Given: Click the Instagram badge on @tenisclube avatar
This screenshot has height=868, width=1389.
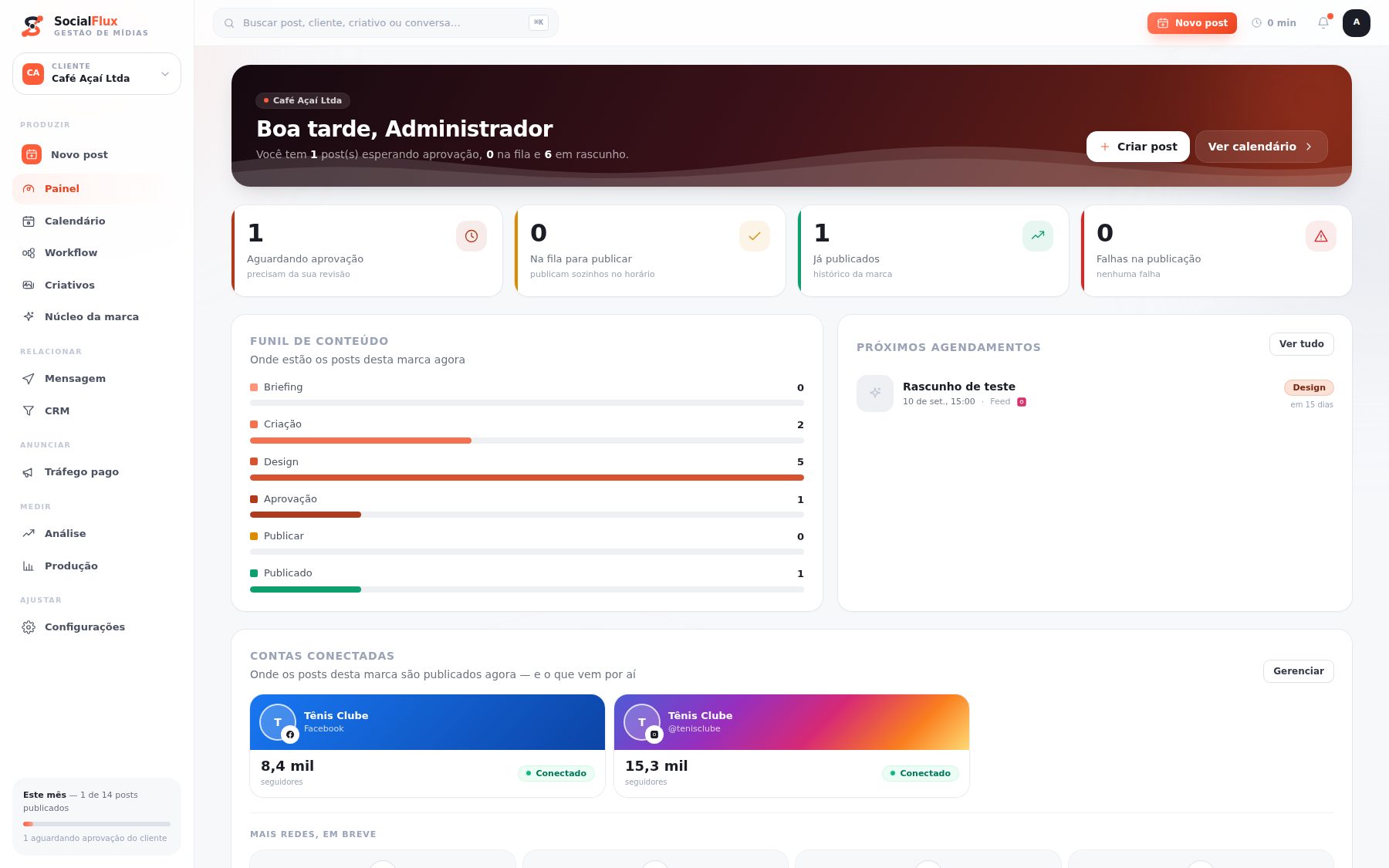Looking at the screenshot, I should tap(654, 735).
